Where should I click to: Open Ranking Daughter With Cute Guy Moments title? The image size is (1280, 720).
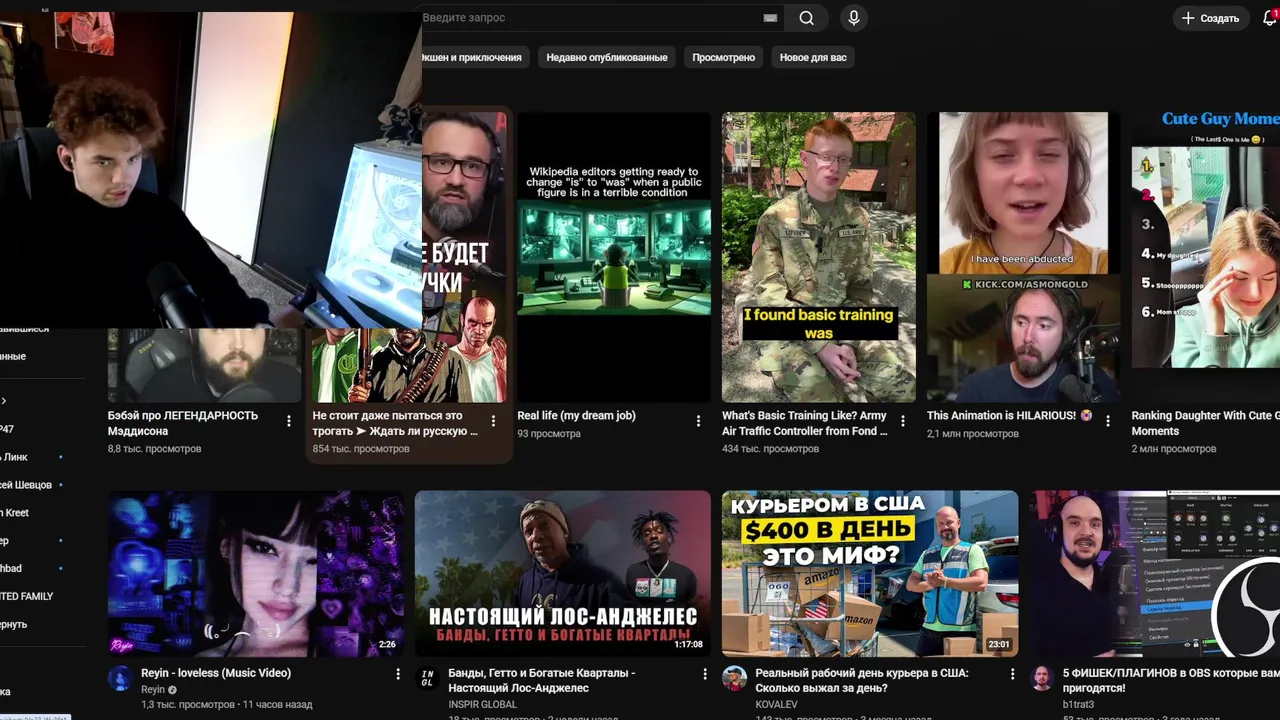click(x=1205, y=423)
